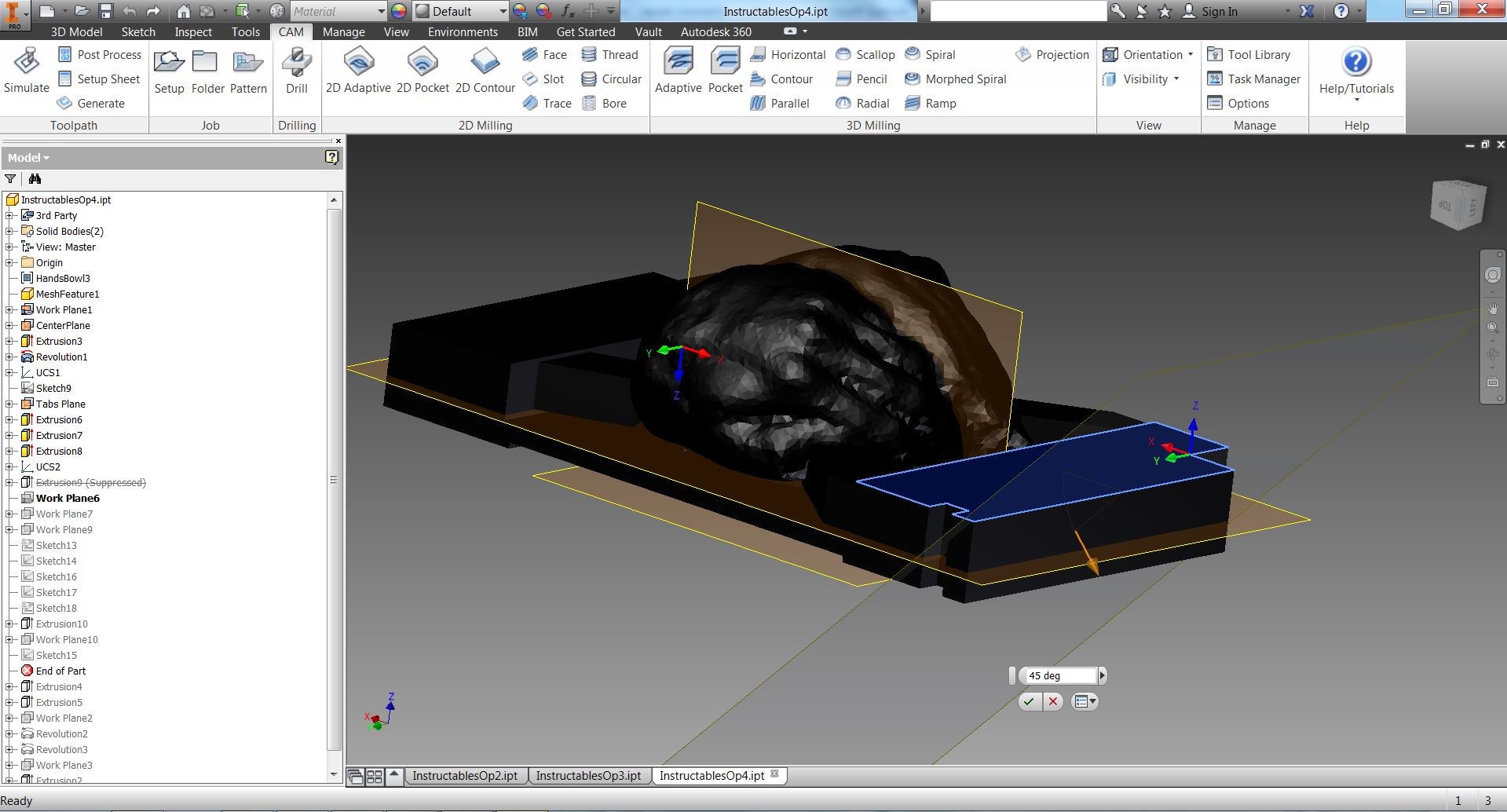Click the search box in the title bar
This screenshot has height=812, width=1507.
point(1018,11)
